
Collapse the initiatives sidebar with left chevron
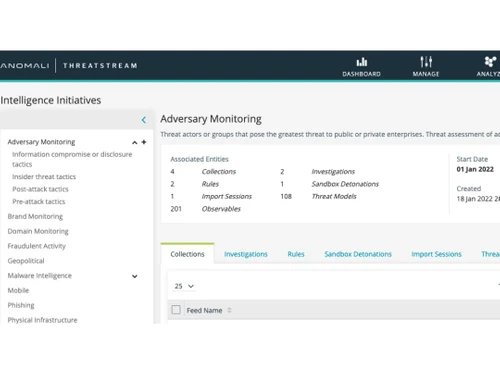144,120
